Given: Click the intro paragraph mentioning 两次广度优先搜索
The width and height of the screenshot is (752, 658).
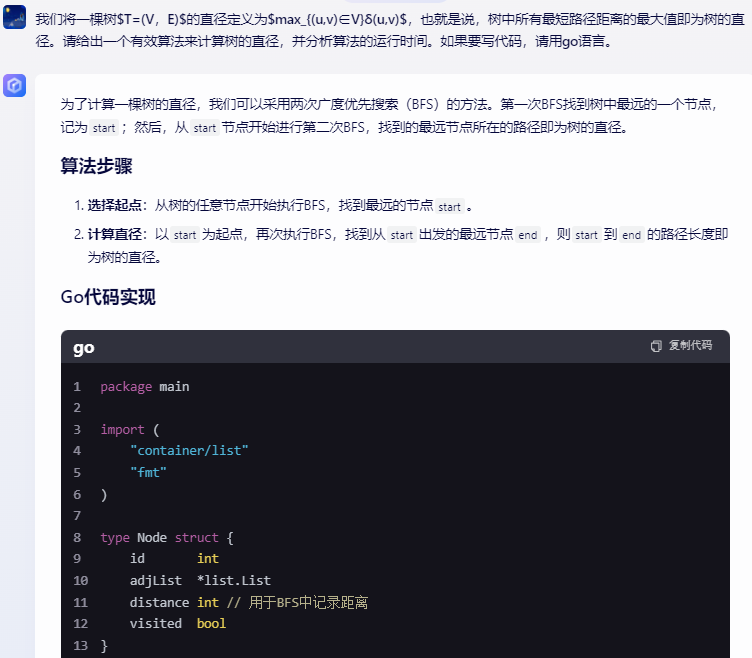Looking at the screenshot, I should click(389, 116).
